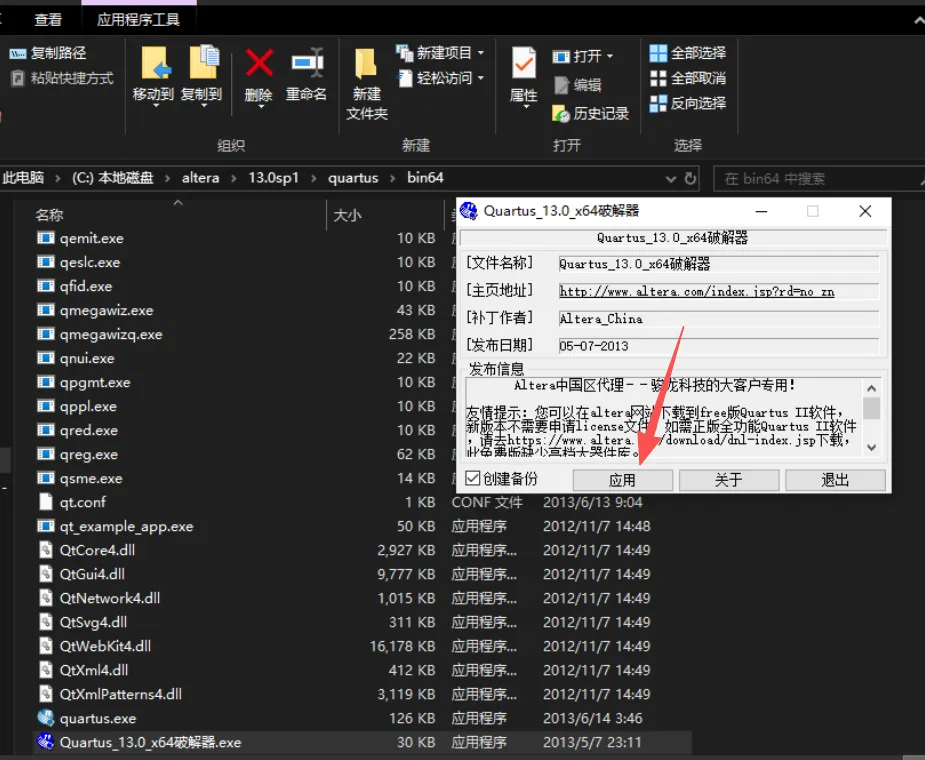Click the Copy path ribbon command

pos(48,54)
